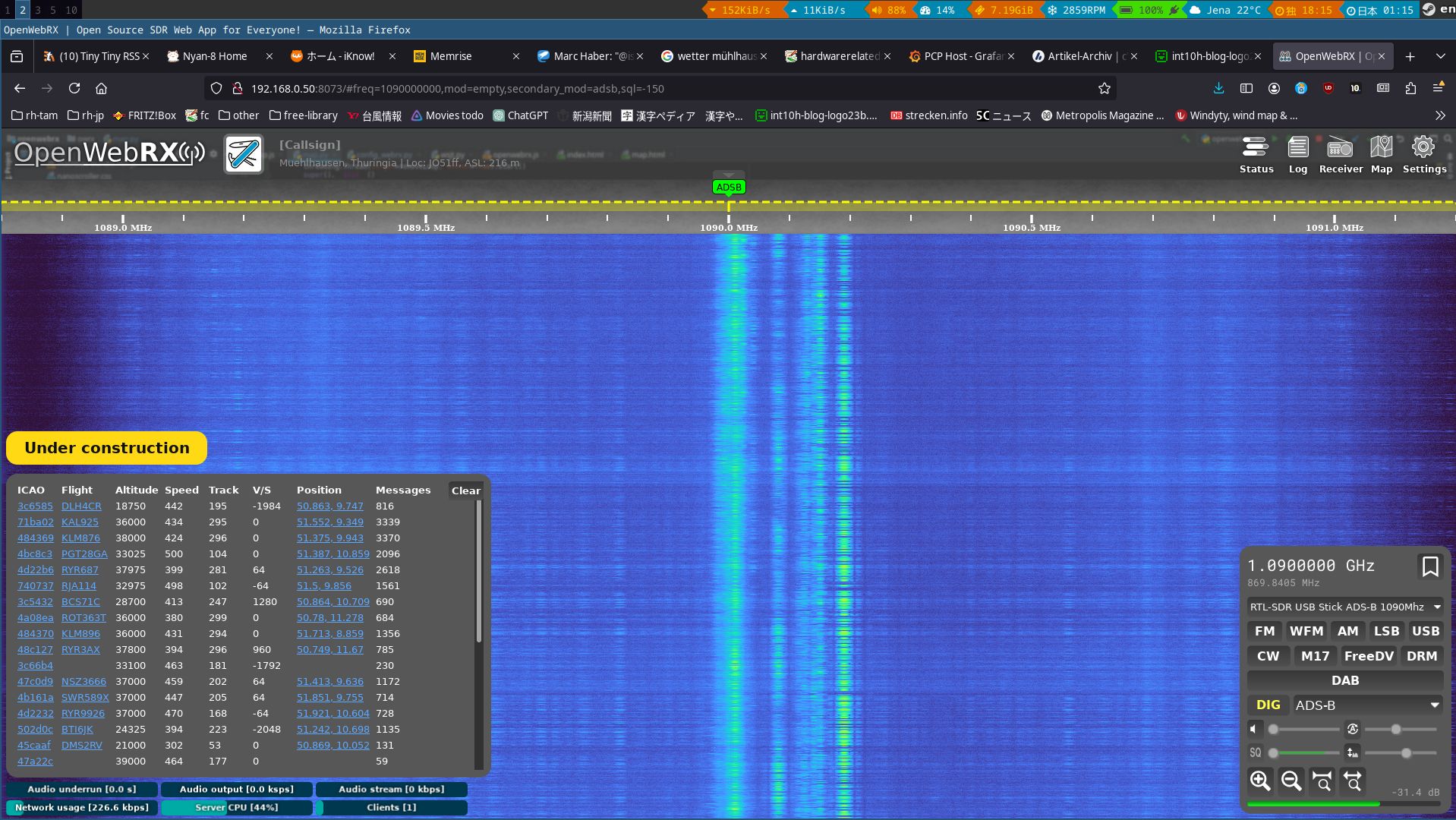This screenshot has height=820, width=1456.
Task: Click the 1.0900000 GHz frequency display
Action: pos(1311,566)
